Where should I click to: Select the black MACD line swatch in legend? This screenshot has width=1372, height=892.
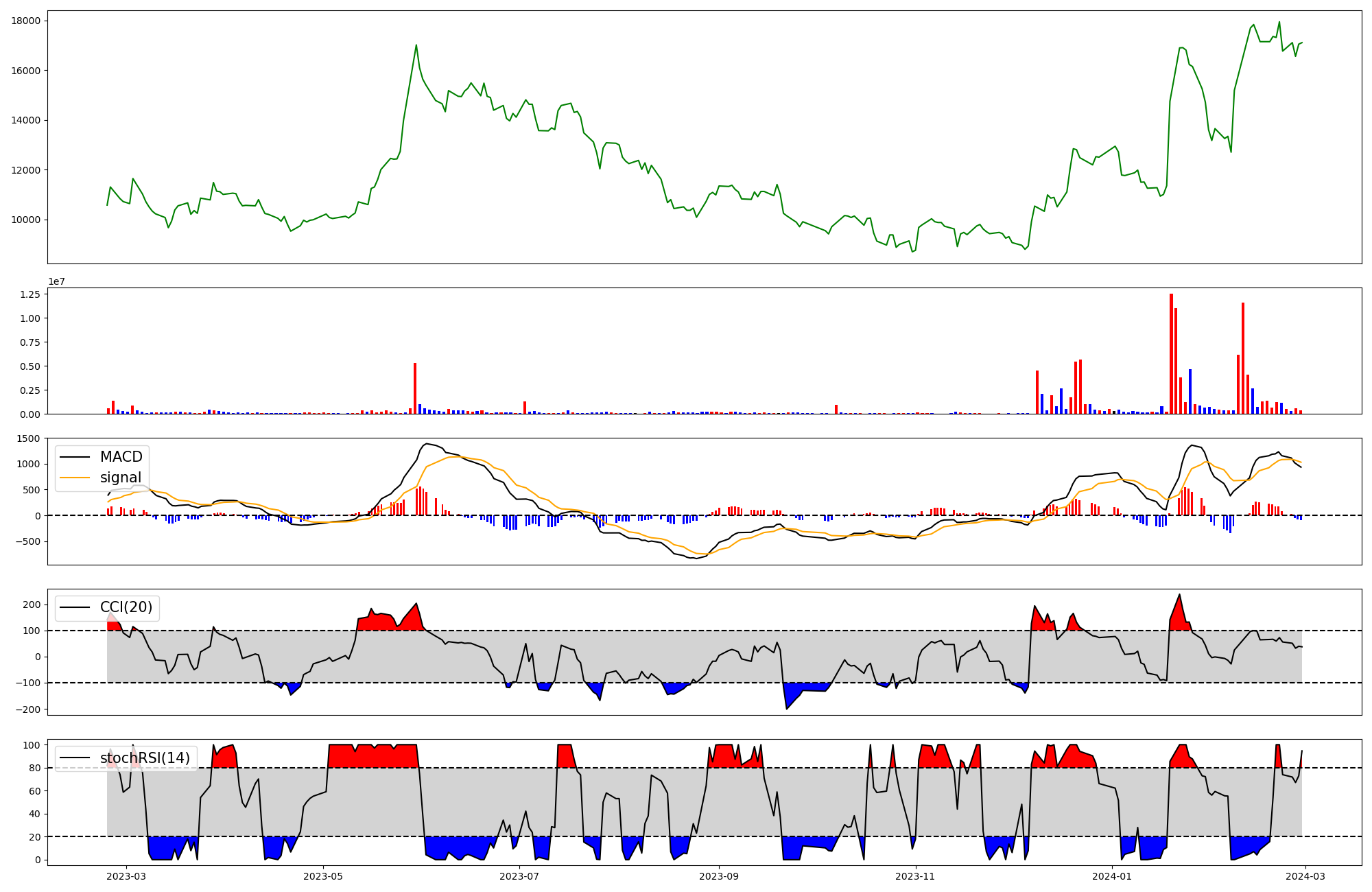click(75, 457)
